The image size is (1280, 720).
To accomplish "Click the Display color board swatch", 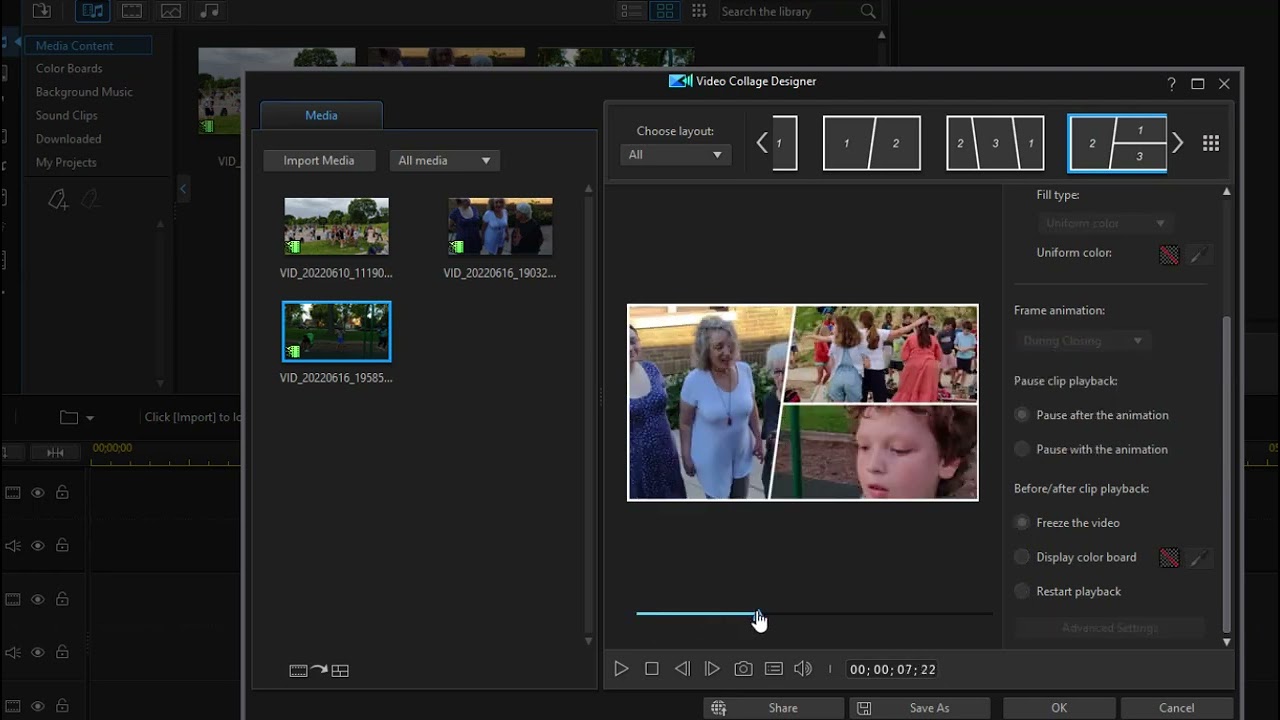I will tap(1169, 558).
